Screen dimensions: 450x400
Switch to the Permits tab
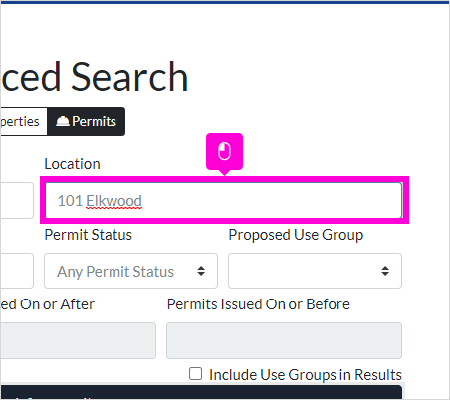coord(86,121)
